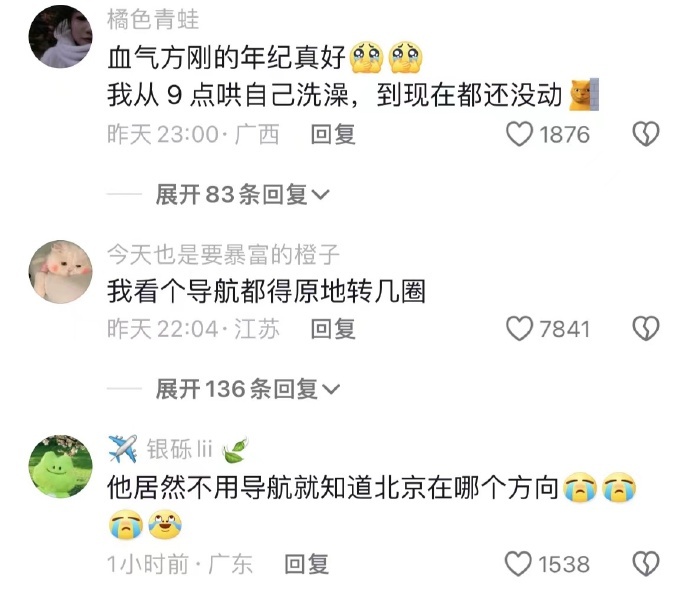The image size is (690, 602).
Task: Open the cat avatar of 今天也是要暴富的橙子
Action: (x=61, y=272)
